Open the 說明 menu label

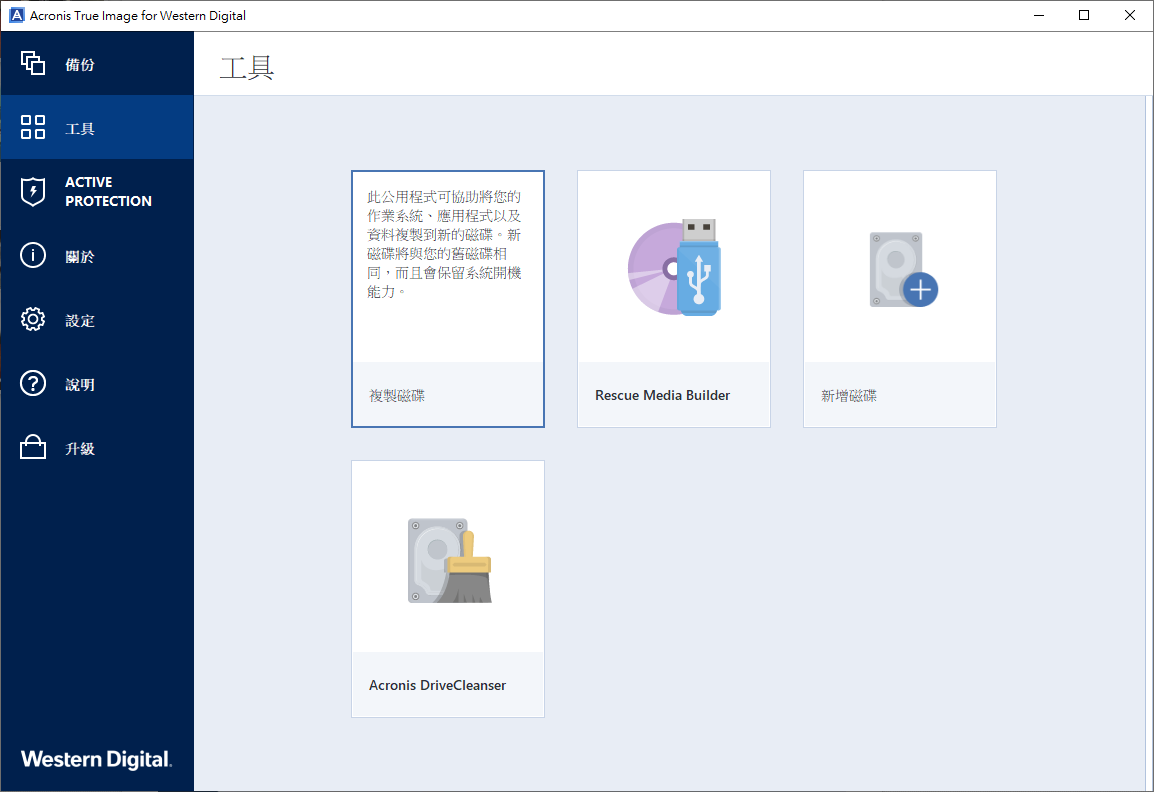coord(79,385)
